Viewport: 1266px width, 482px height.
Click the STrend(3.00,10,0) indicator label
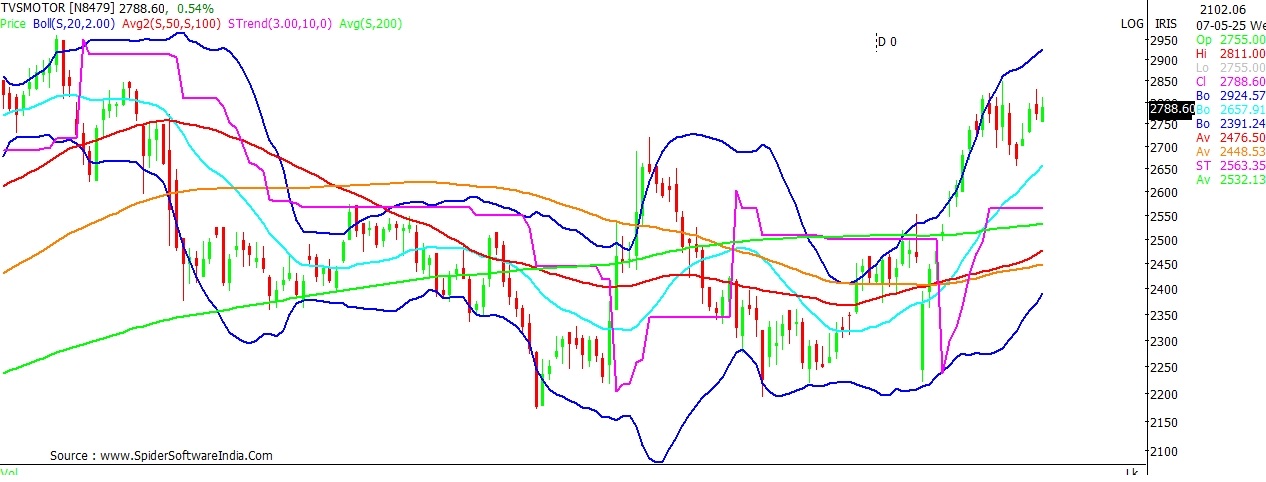(280, 23)
